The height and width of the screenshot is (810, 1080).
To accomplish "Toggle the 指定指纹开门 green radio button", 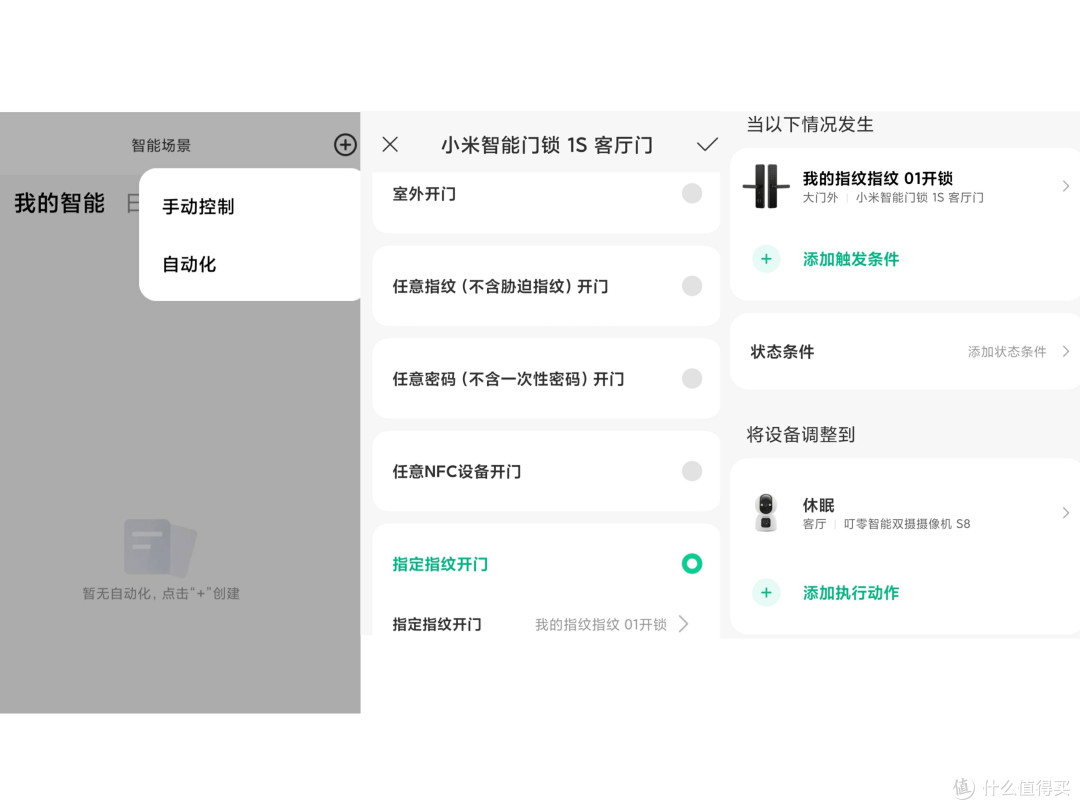I will click(692, 563).
